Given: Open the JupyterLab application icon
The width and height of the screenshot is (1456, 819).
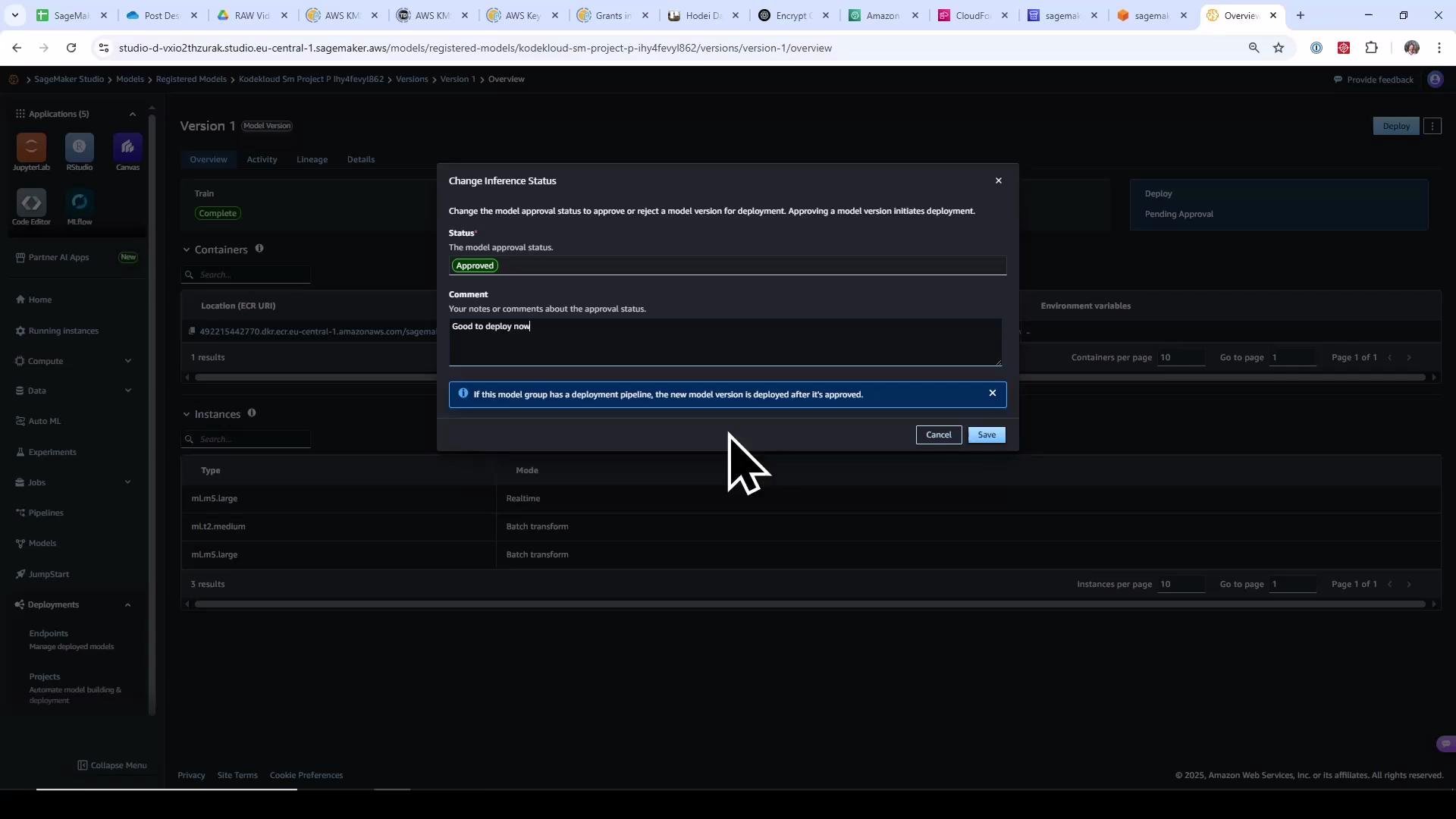Looking at the screenshot, I should (31, 147).
